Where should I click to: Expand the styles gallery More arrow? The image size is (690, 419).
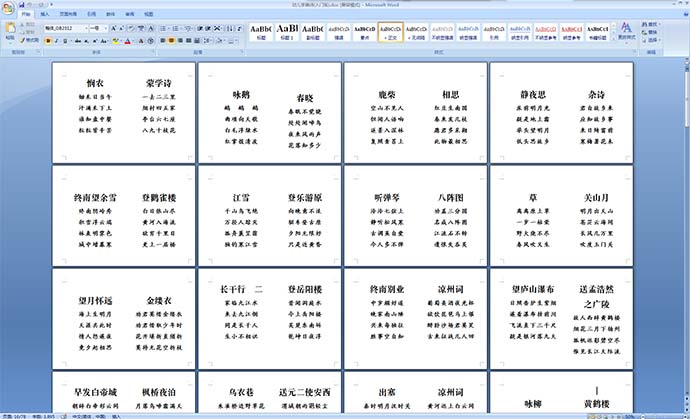pos(613,39)
